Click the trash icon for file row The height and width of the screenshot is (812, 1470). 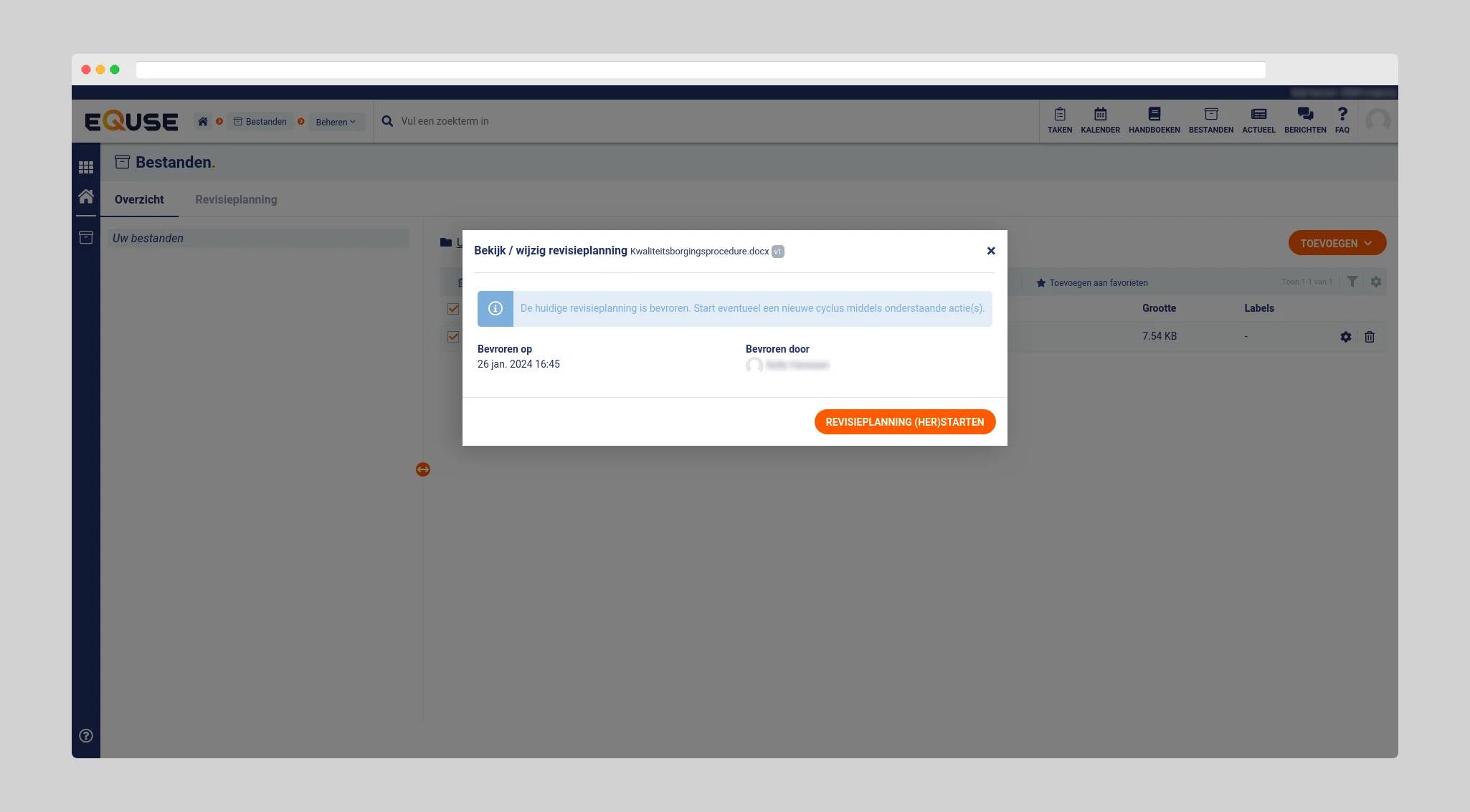(x=1369, y=337)
